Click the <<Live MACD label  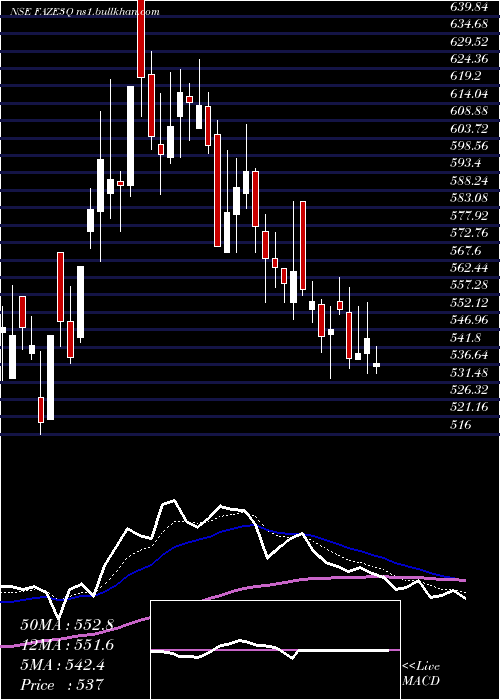pyautogui.click(x=421, y=674)
